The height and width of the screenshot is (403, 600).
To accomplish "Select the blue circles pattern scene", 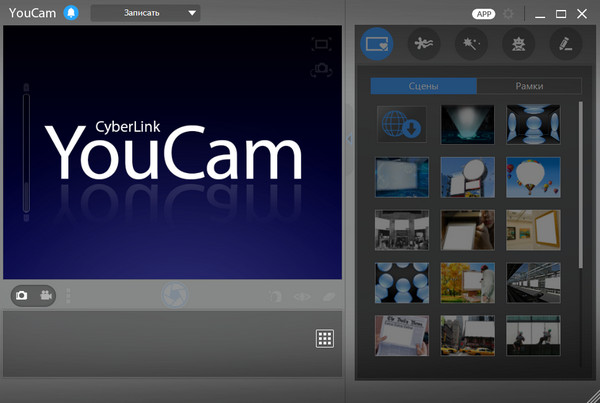I will tap(402, 283).
